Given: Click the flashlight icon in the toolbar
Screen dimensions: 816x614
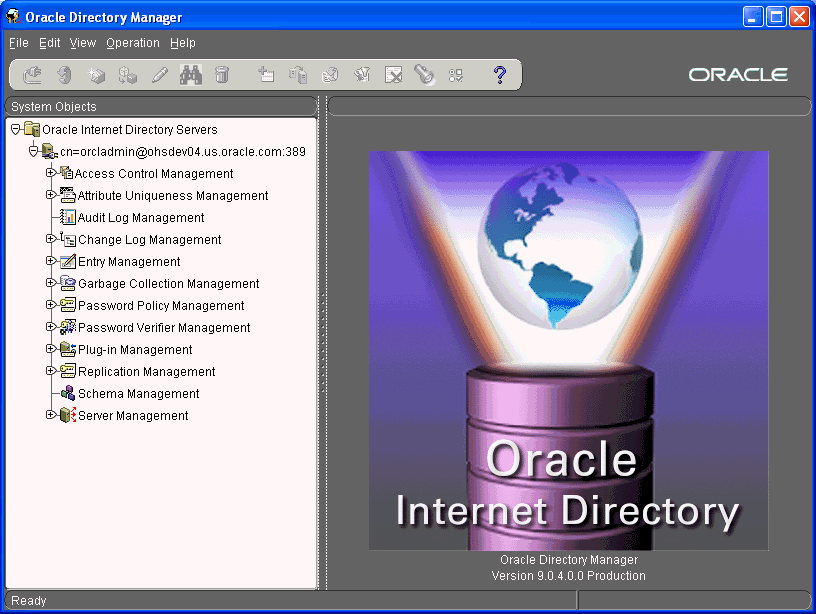Looking at the screenshot, I should [424, 74].
